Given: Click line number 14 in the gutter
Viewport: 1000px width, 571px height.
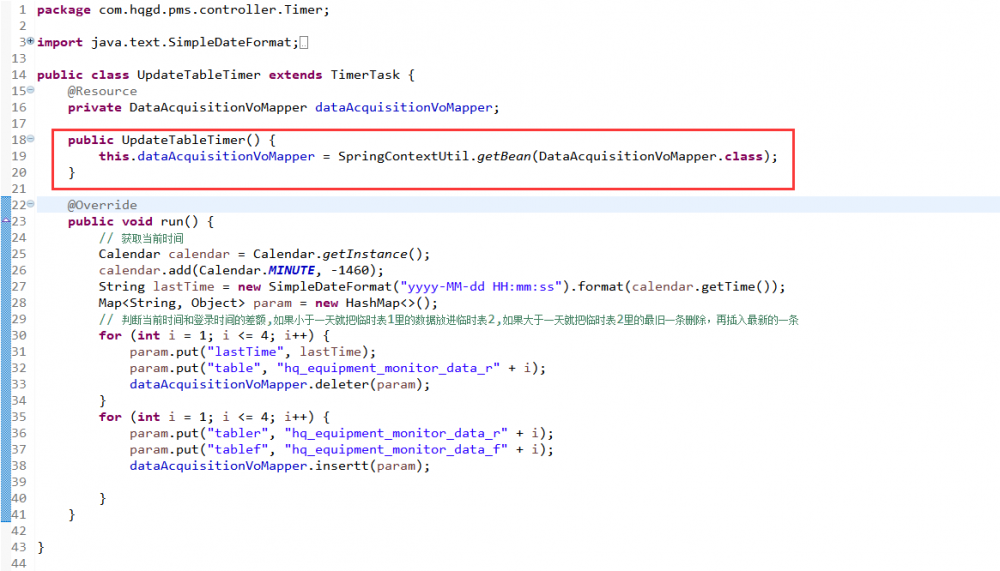Looking at the screenshot, I should (x=19, y=75).
